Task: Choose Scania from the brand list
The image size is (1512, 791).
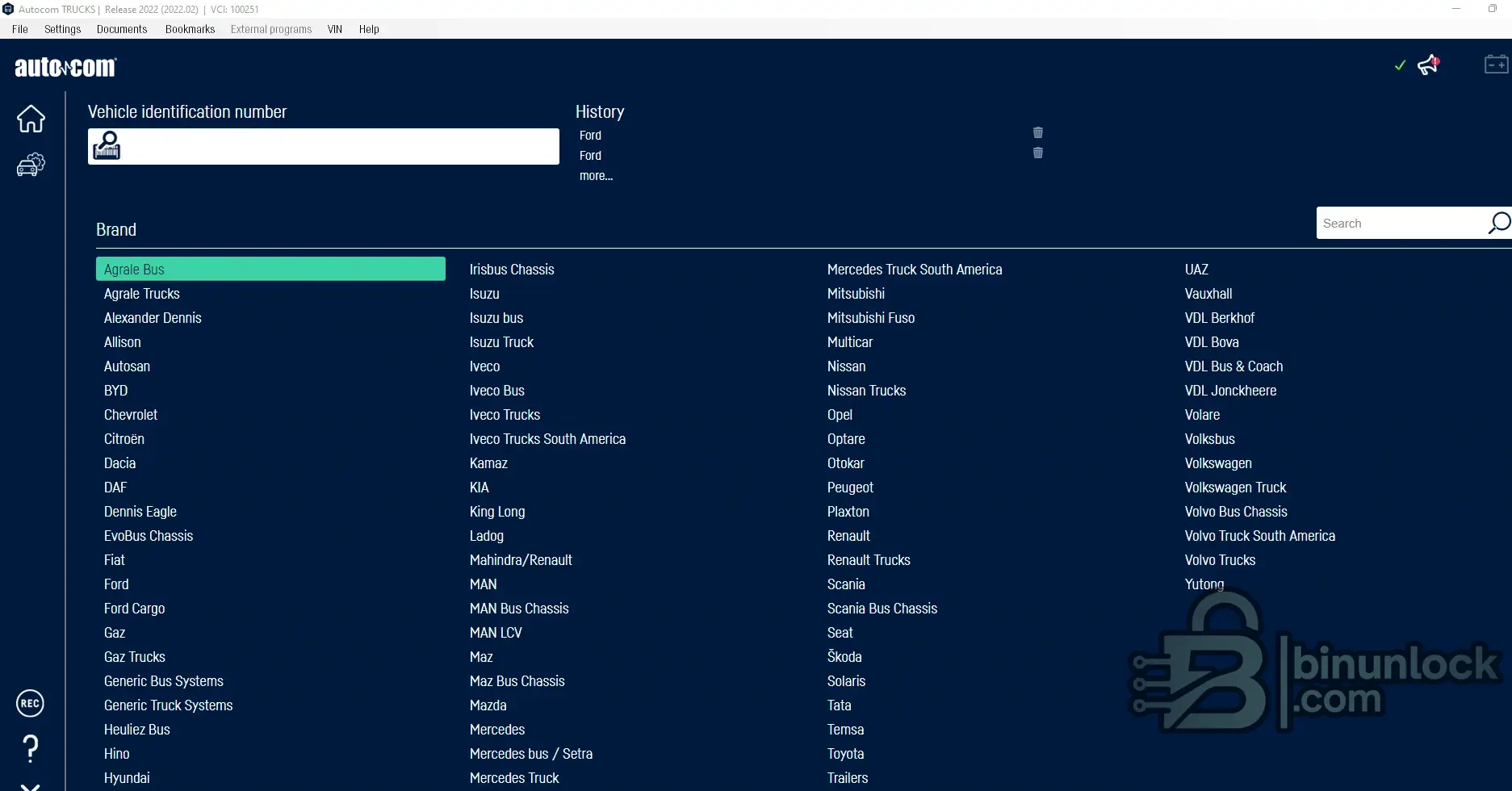Action: 846,584
